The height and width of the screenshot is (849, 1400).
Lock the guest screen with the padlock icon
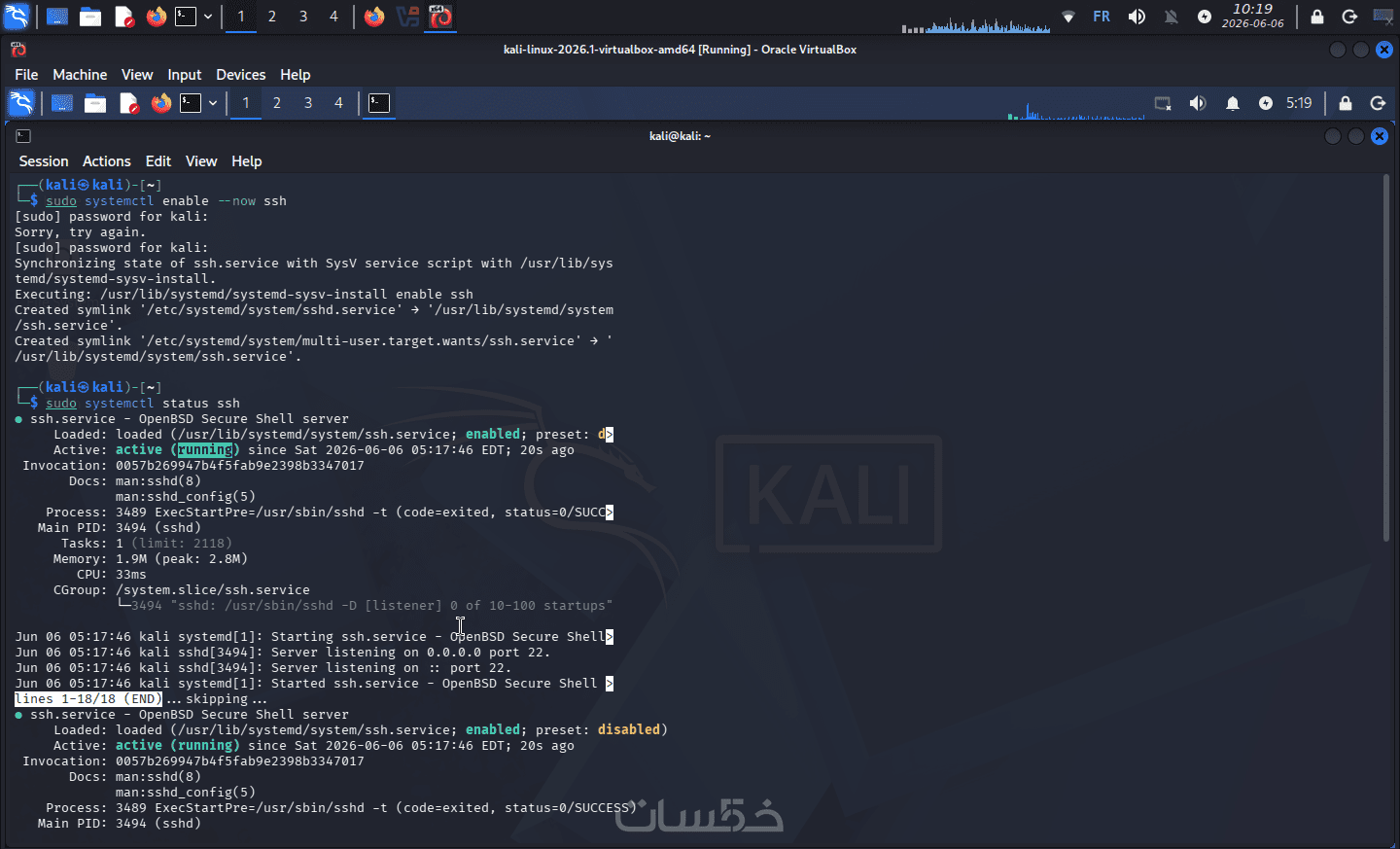[1346, 103]
